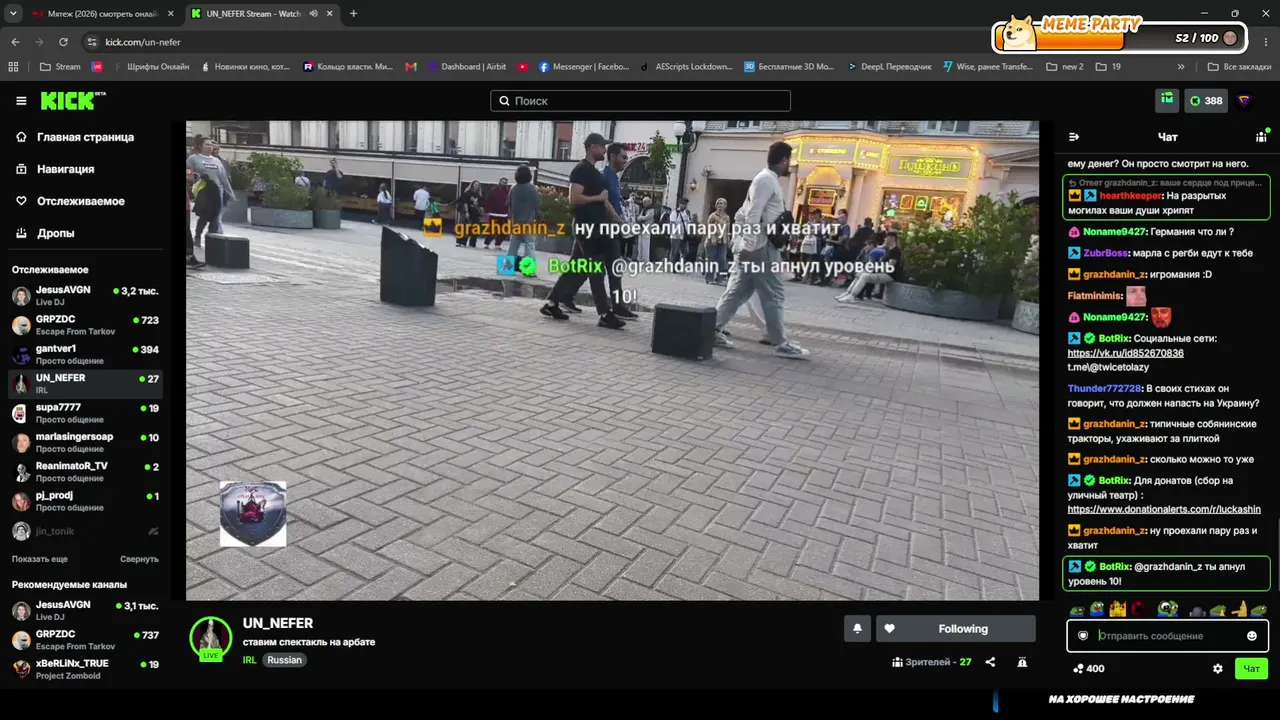Image resolution: width=1280 pixels, height=720 pixels.
Task: Open followed channel JesusAVGN with 3,2 тыс.
Action: click(85, 296)
